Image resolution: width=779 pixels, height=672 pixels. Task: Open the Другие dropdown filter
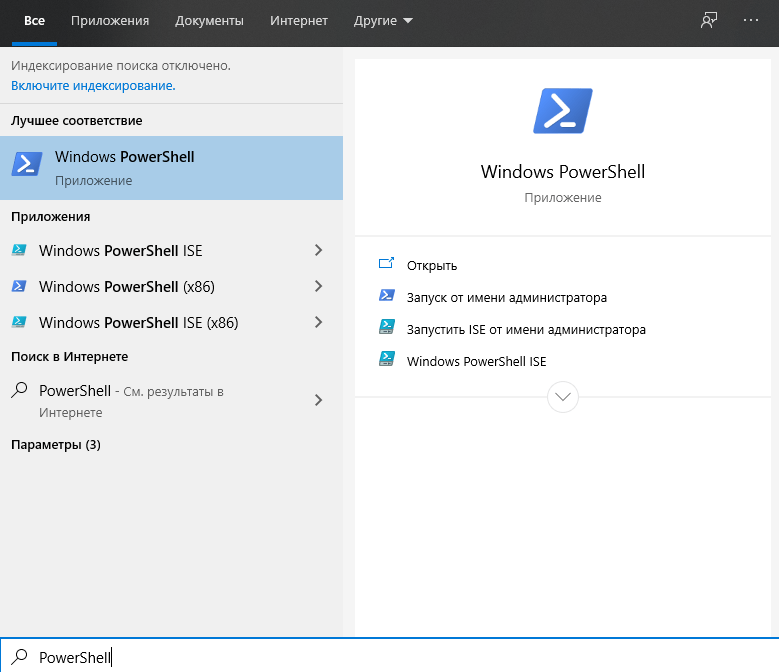(383, 21)
